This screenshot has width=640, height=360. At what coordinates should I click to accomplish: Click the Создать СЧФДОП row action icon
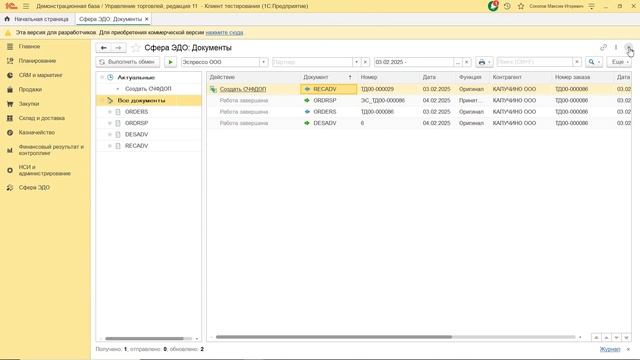click(213, 89)
